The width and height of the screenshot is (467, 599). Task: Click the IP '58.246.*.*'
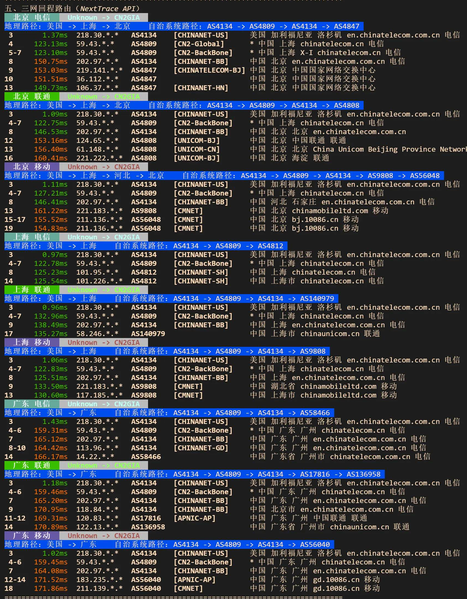click(x=97, y=333)
